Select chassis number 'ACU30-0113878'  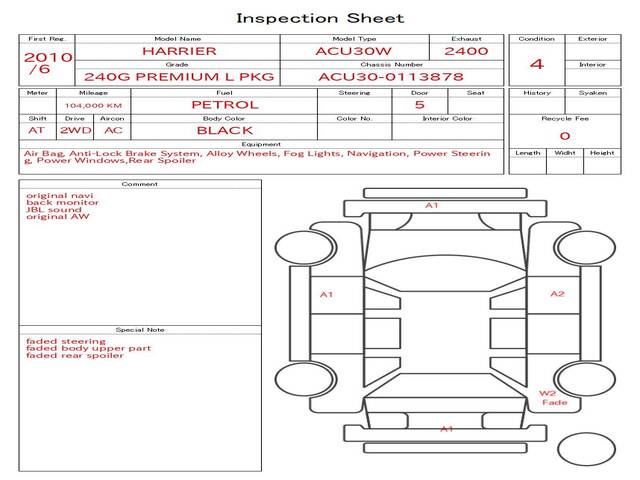[x=391, y=77]
